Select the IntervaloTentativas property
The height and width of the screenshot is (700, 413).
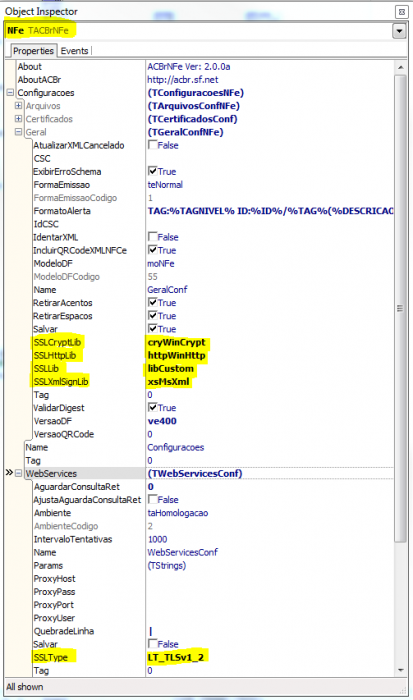(x=73, y=539)
